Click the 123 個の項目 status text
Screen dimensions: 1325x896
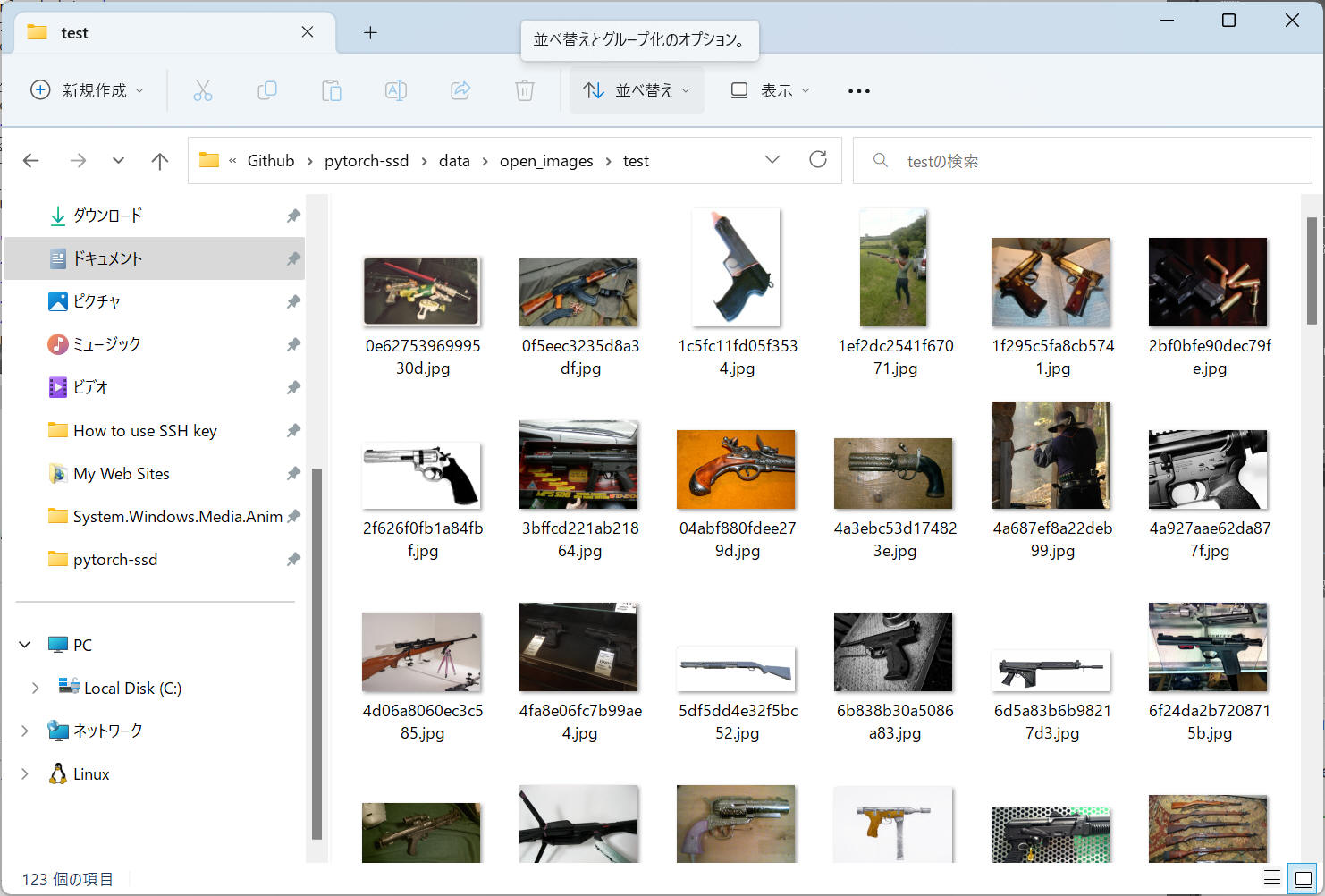click(68, 879)
